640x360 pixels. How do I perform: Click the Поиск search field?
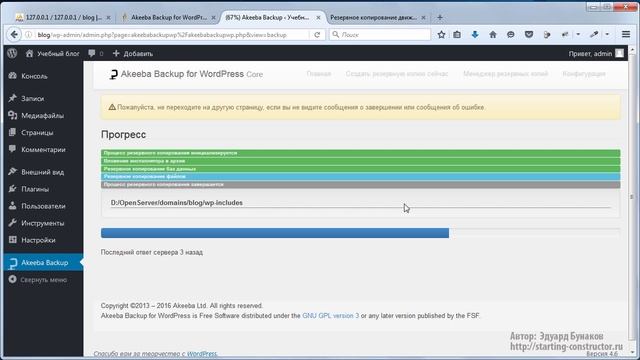pyautogui.click(x=380, y=35)
